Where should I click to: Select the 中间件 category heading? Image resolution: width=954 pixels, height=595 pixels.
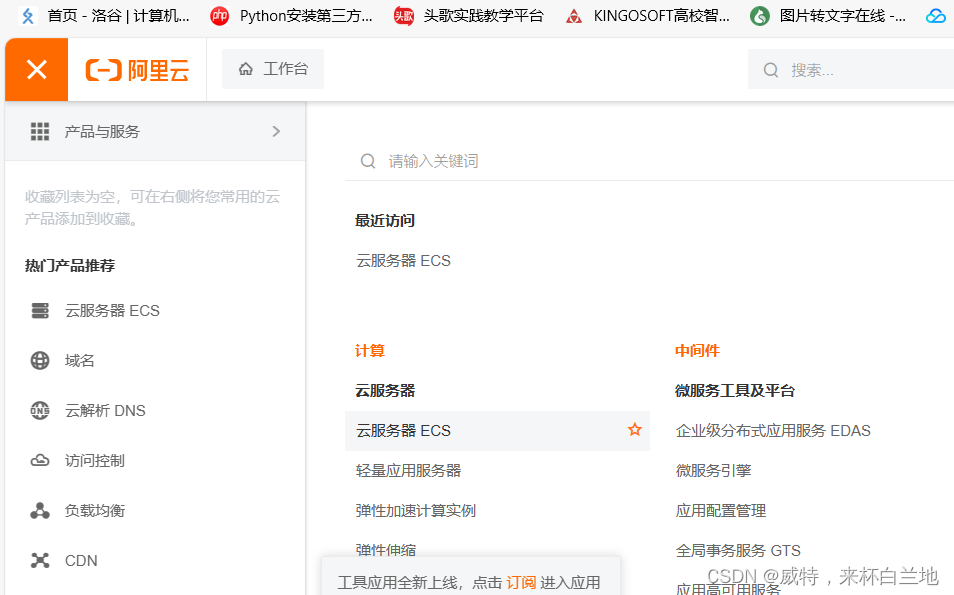[697, 350]
